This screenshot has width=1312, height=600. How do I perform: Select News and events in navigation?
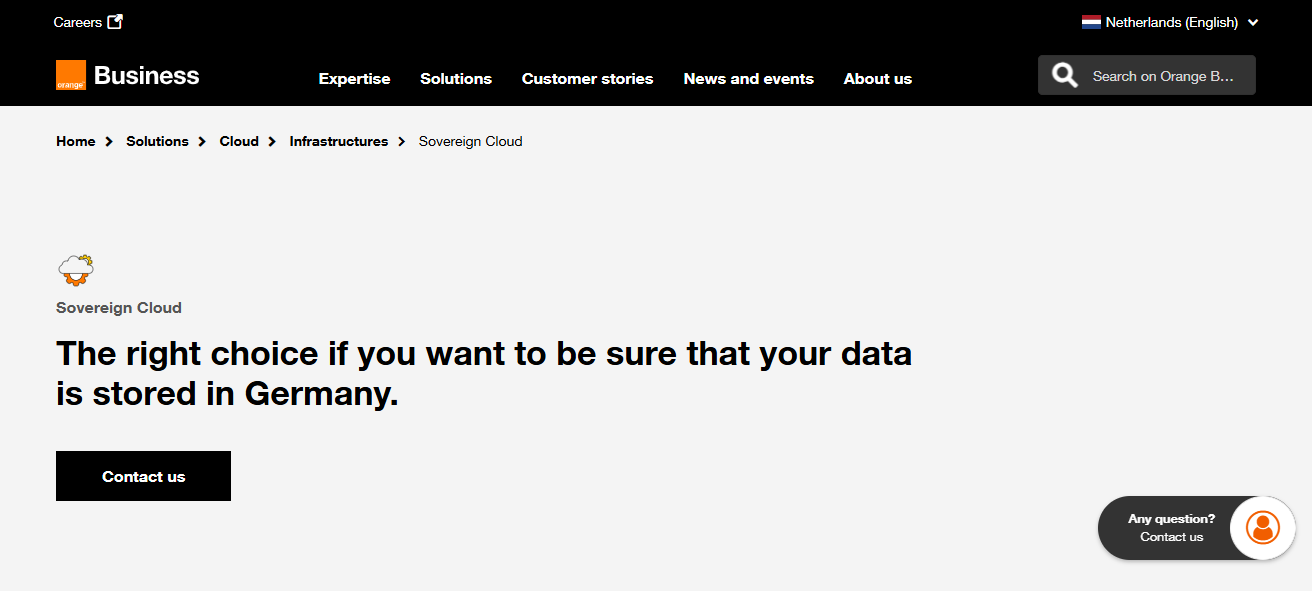click(x=748, y=78)
